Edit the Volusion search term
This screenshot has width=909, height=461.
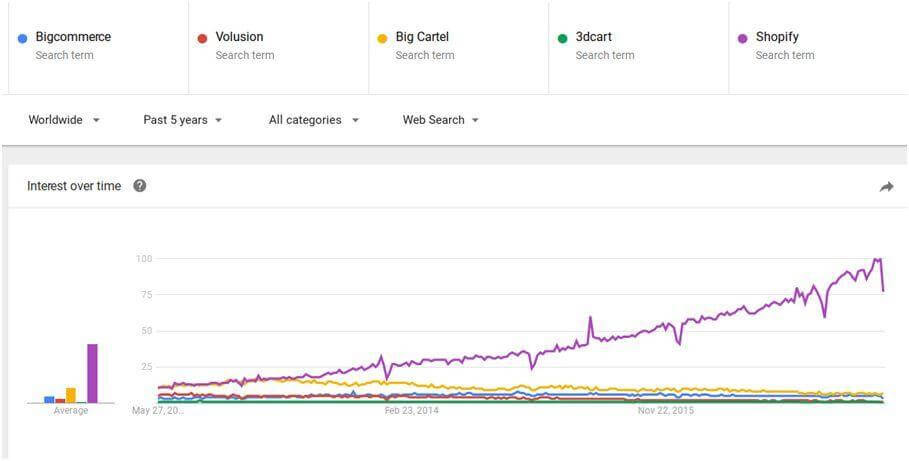(279, 48)
